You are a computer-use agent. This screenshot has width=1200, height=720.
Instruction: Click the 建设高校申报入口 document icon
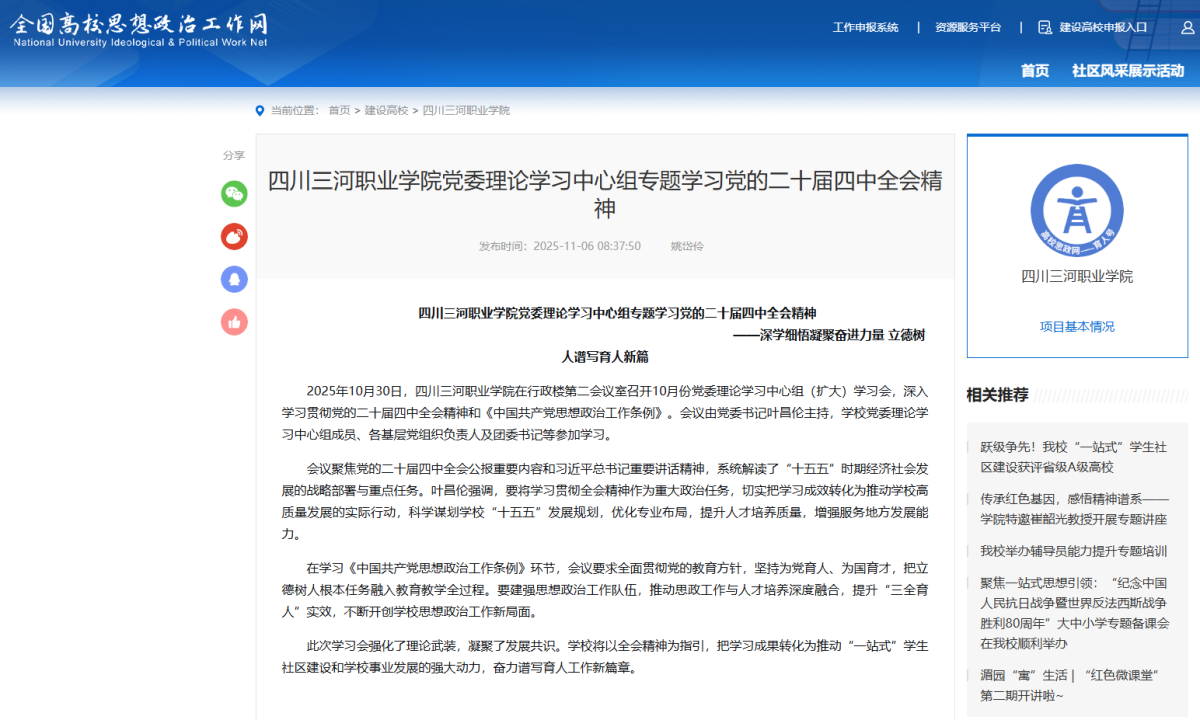(x=1044, y=28)
